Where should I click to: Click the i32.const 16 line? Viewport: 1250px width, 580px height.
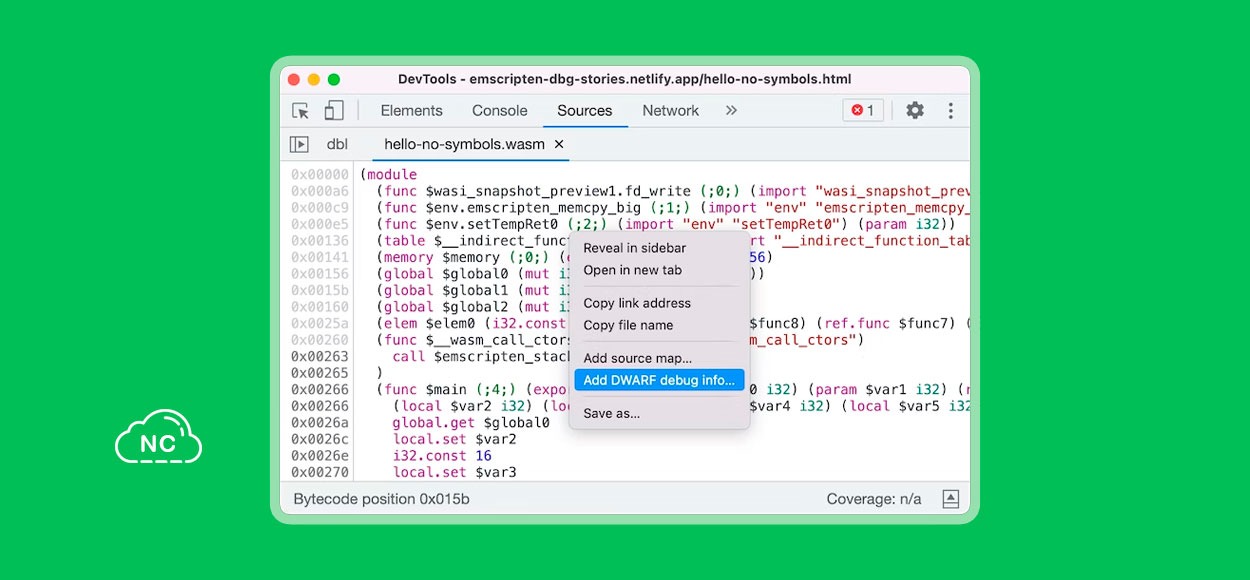442,456
